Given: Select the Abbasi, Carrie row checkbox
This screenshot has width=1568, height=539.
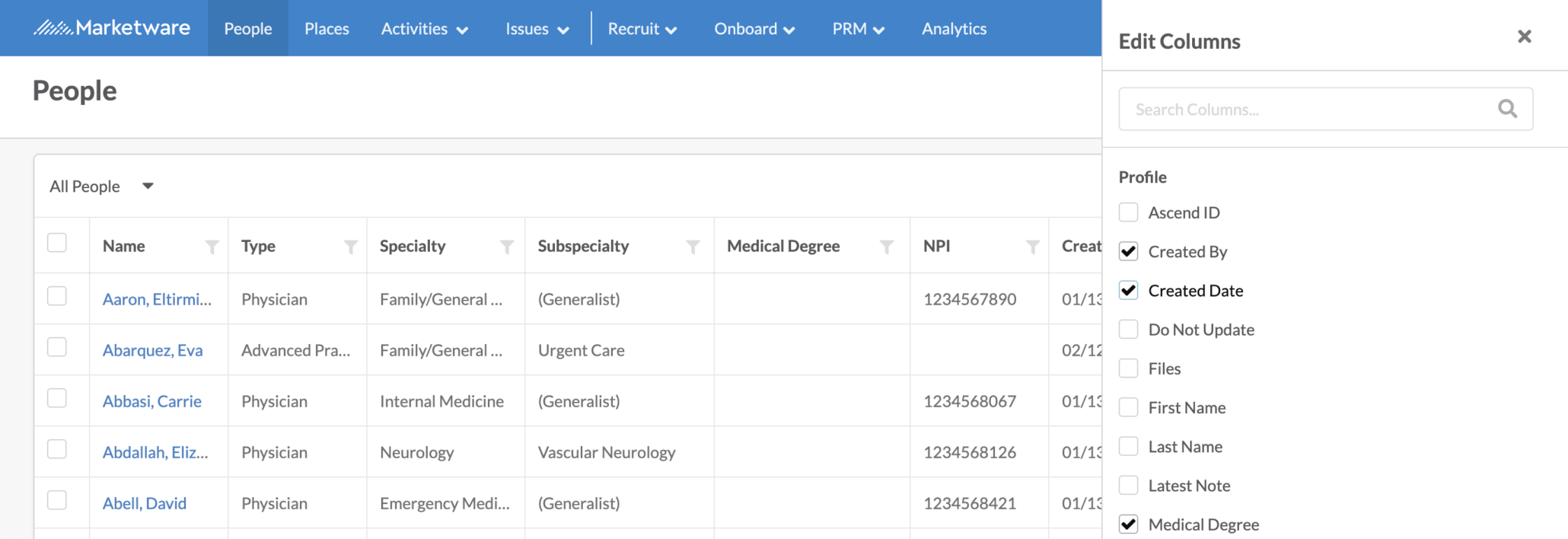Looking at the screenshot, I should pyautogui.click(x=57, y=398).
